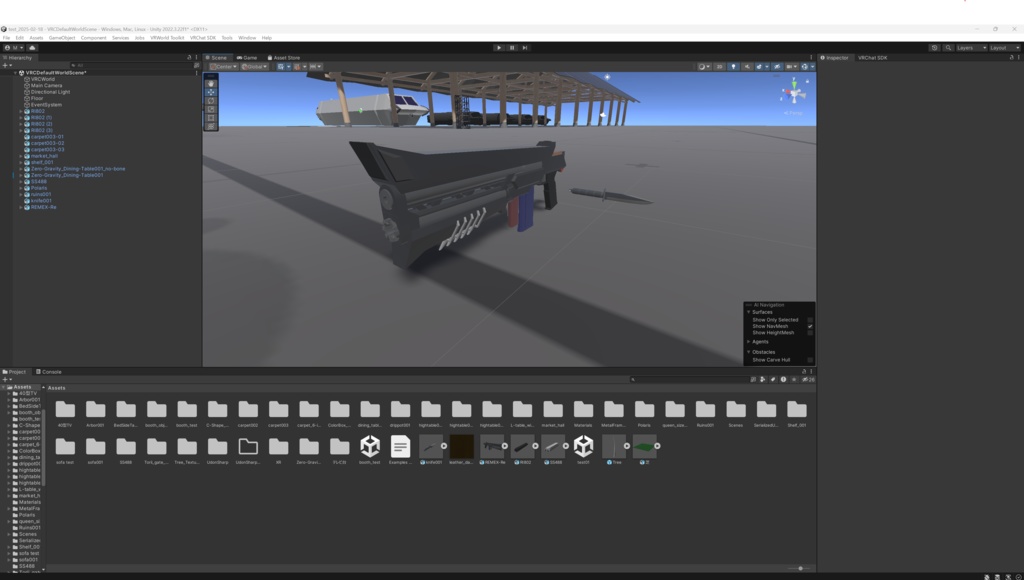1024x580 pixels.
Task: Open the Undo History icon in top toolbar
Action: point(935,48)
